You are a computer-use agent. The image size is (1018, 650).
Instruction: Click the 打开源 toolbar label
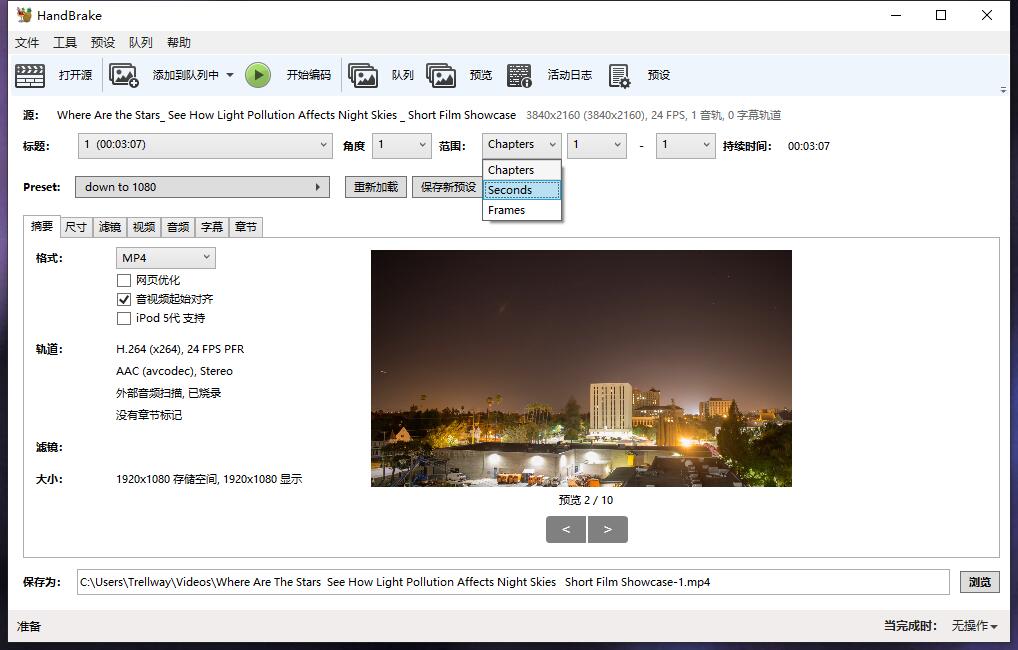75,75
